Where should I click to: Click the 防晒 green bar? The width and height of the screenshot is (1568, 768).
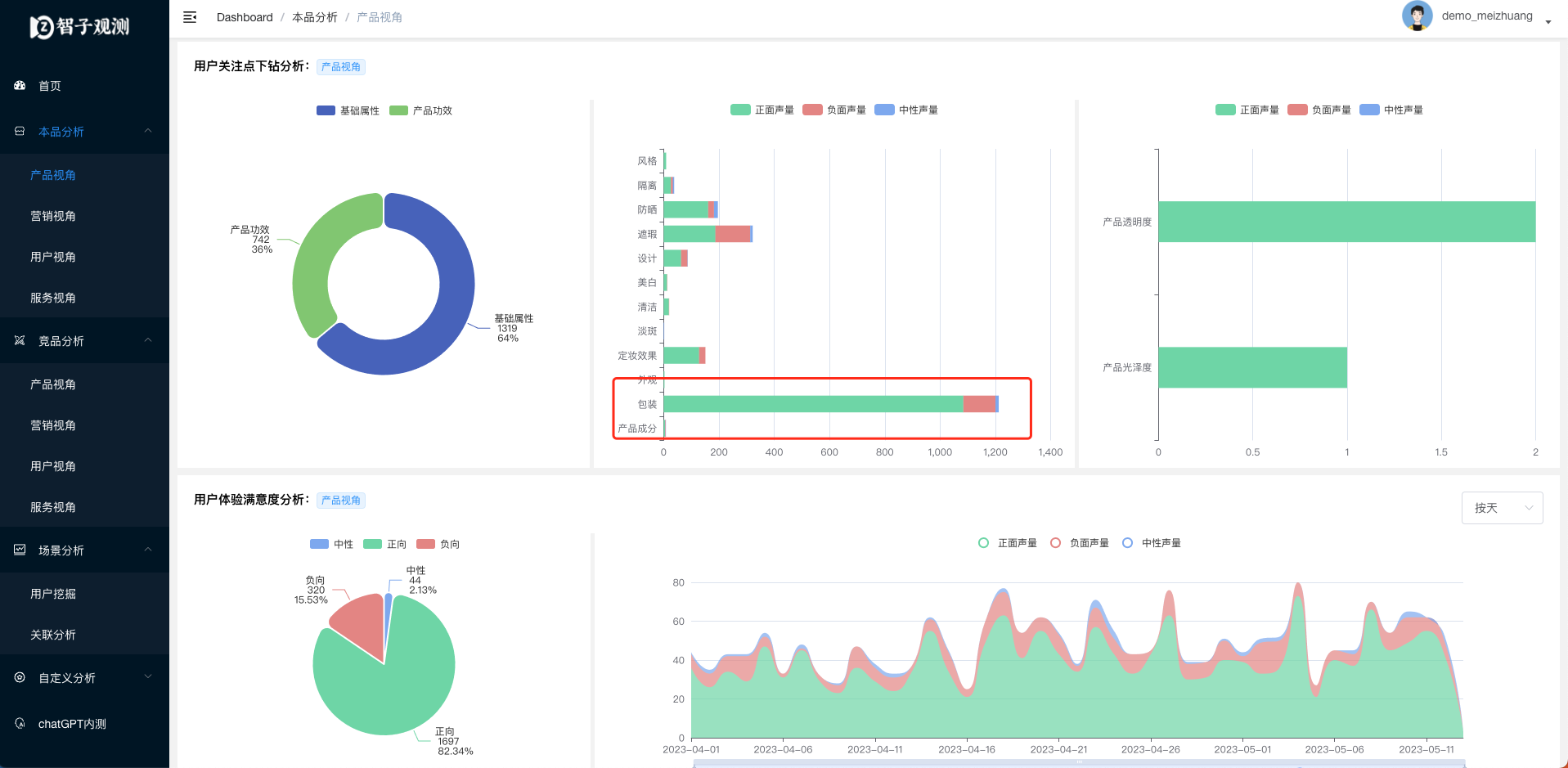[x=685, y=209]
